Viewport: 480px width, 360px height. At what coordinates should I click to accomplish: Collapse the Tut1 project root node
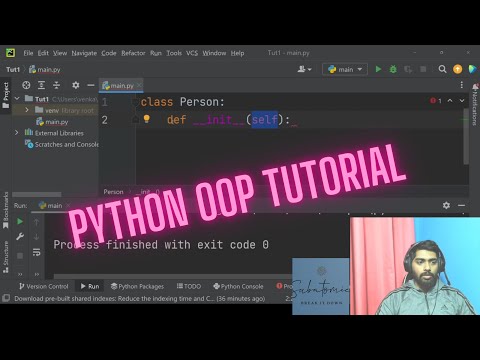click(17, 99)
